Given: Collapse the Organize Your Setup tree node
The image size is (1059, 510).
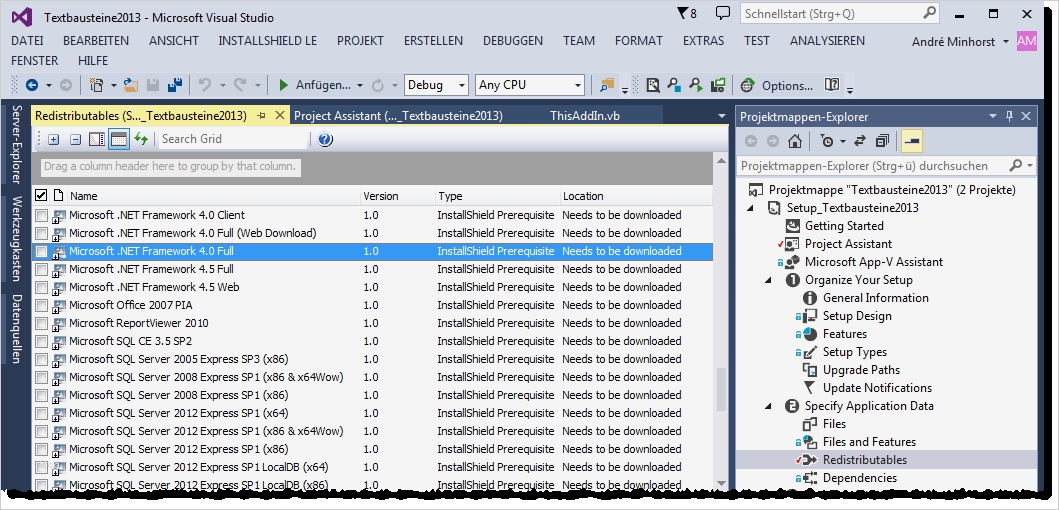Looking at the screenshot, I should (x=770, y=280).
